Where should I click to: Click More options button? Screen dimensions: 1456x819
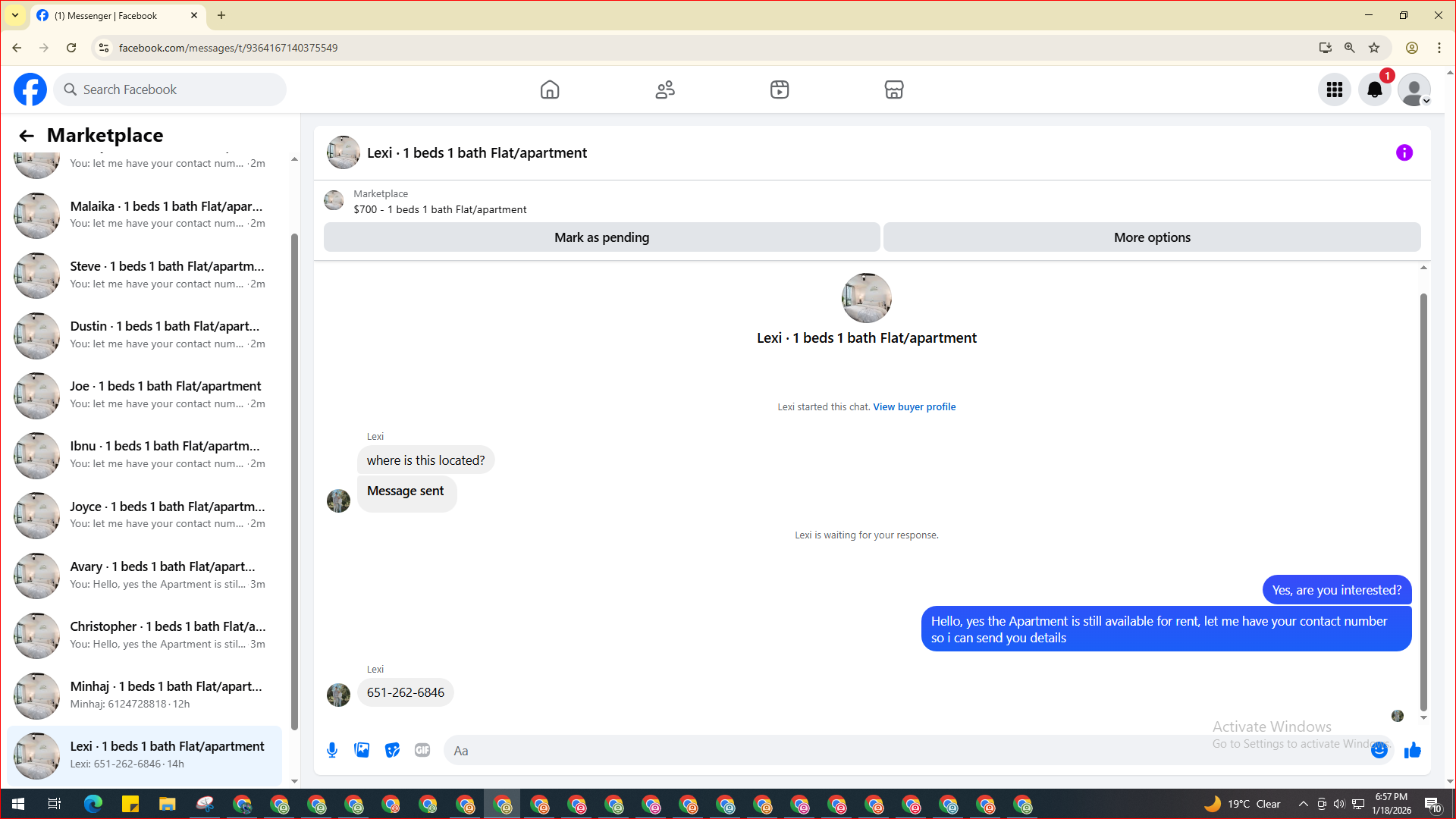pos(1151,237)
